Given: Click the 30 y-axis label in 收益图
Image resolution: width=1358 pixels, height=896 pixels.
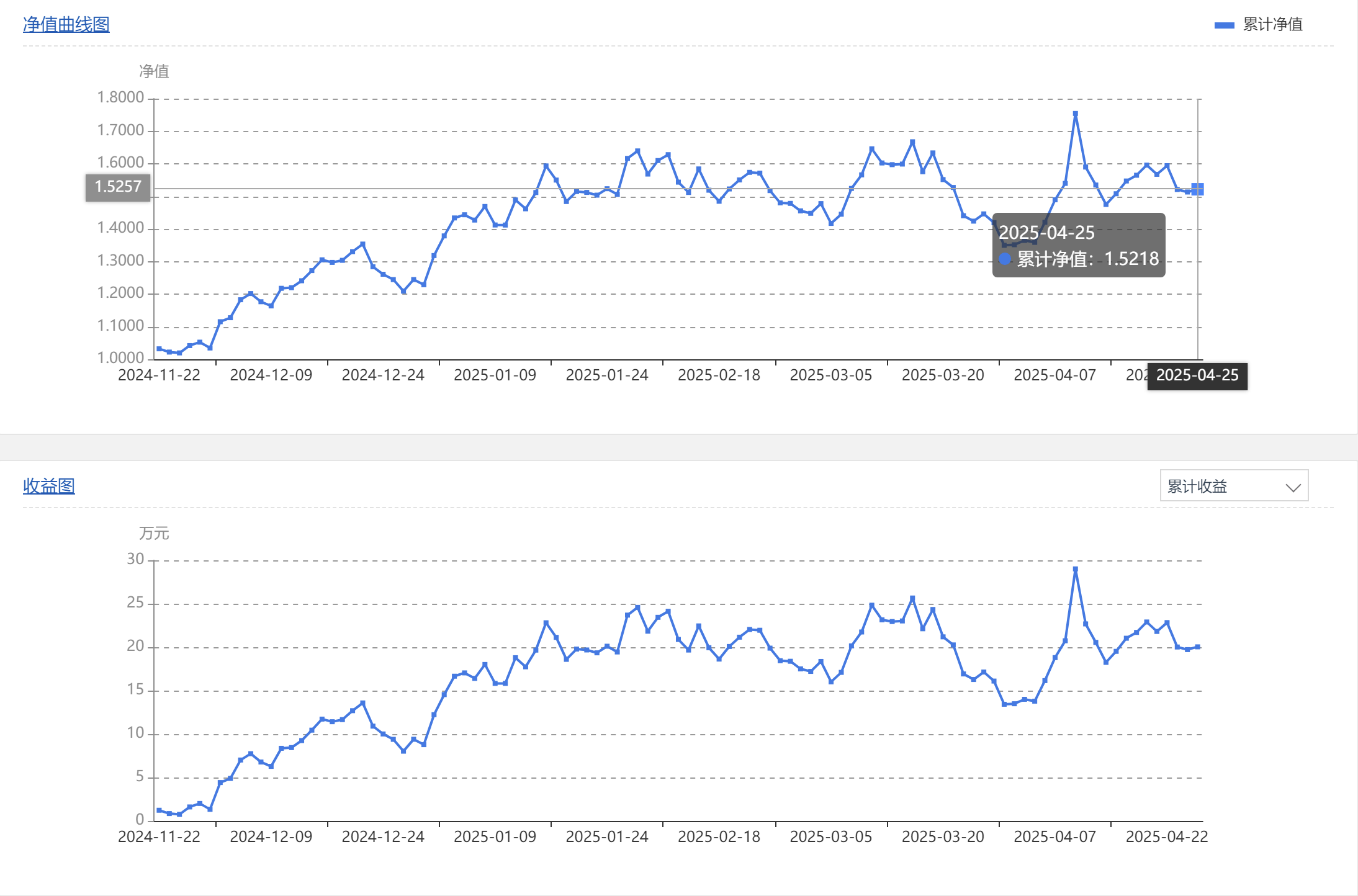Looking at the screenshot, I should [135, 559].
